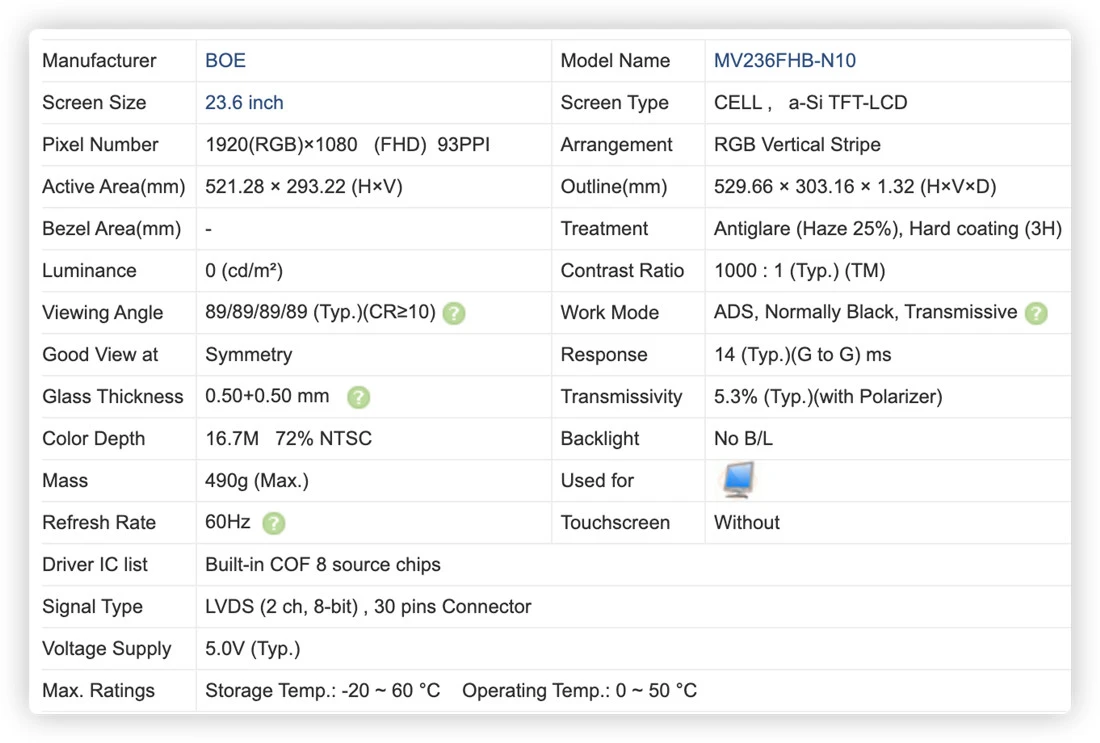
Task: Click the 'Symmetry' value in Good View at row
Action: (x=248, y=355)
